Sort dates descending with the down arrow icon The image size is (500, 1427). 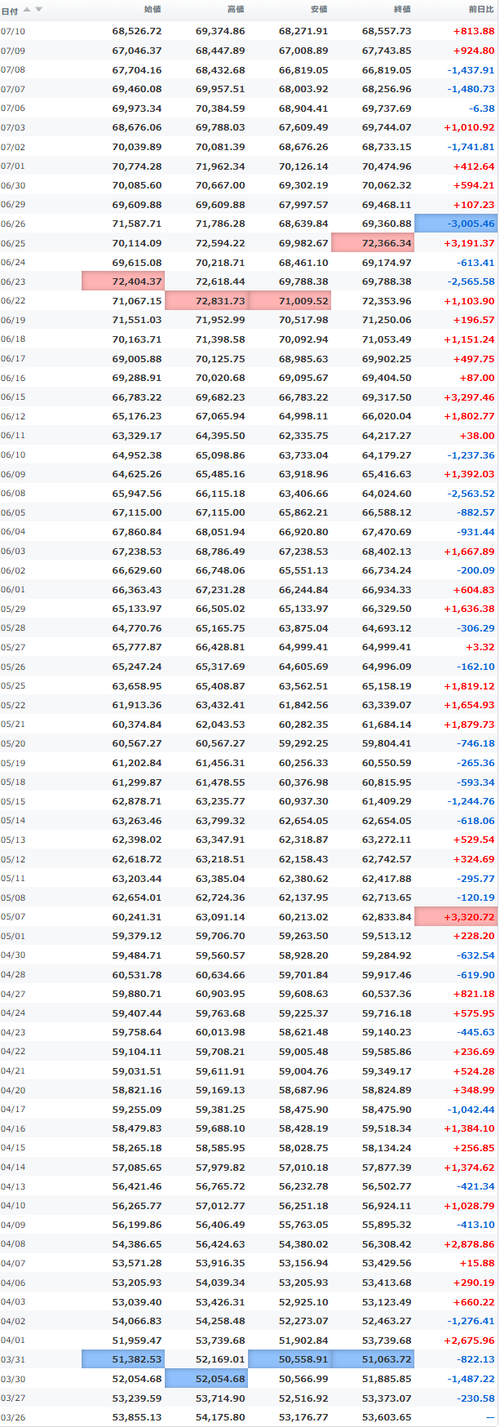(x=39, y=10)
